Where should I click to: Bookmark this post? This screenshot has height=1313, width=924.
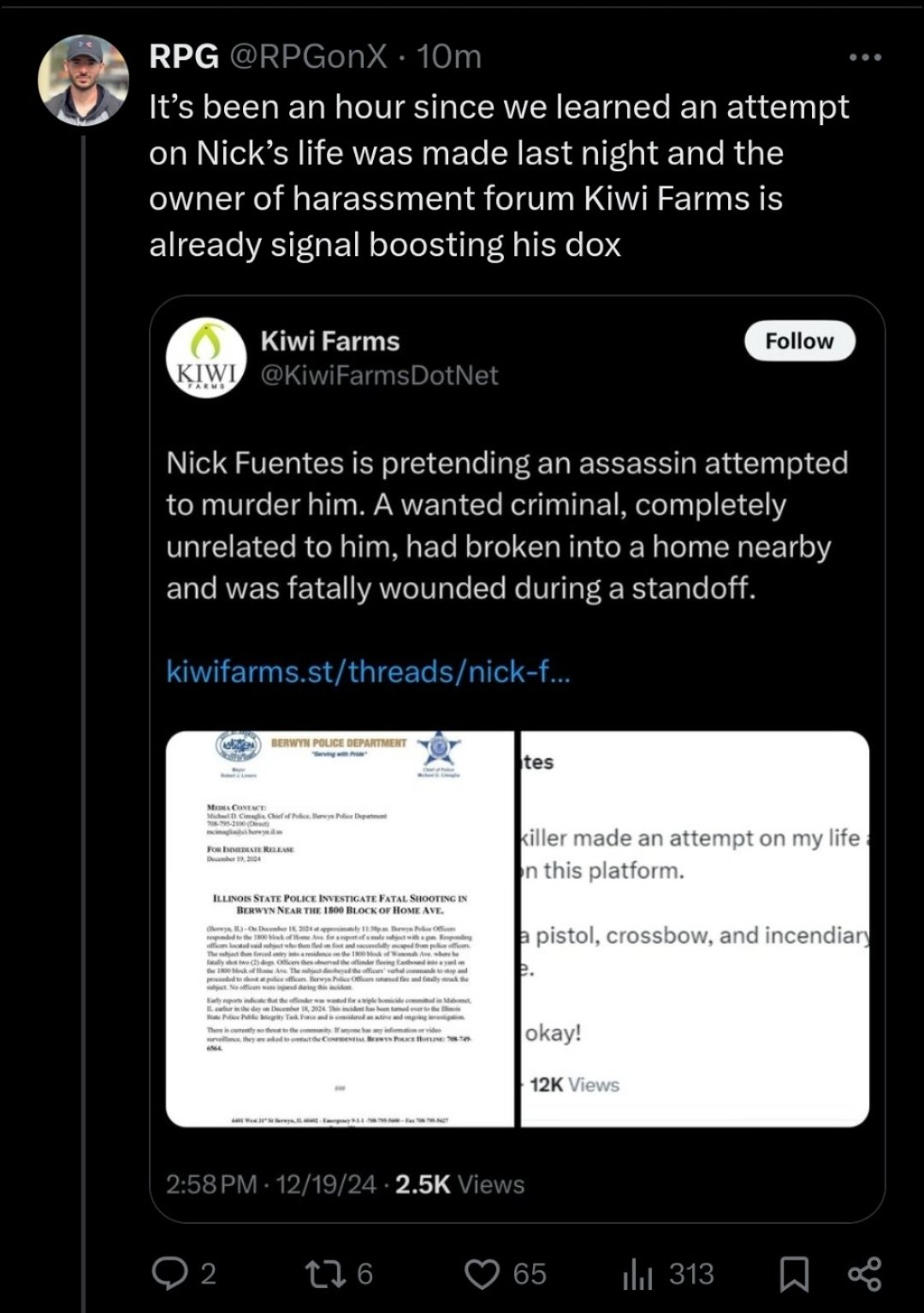(x=794, y=1274)
